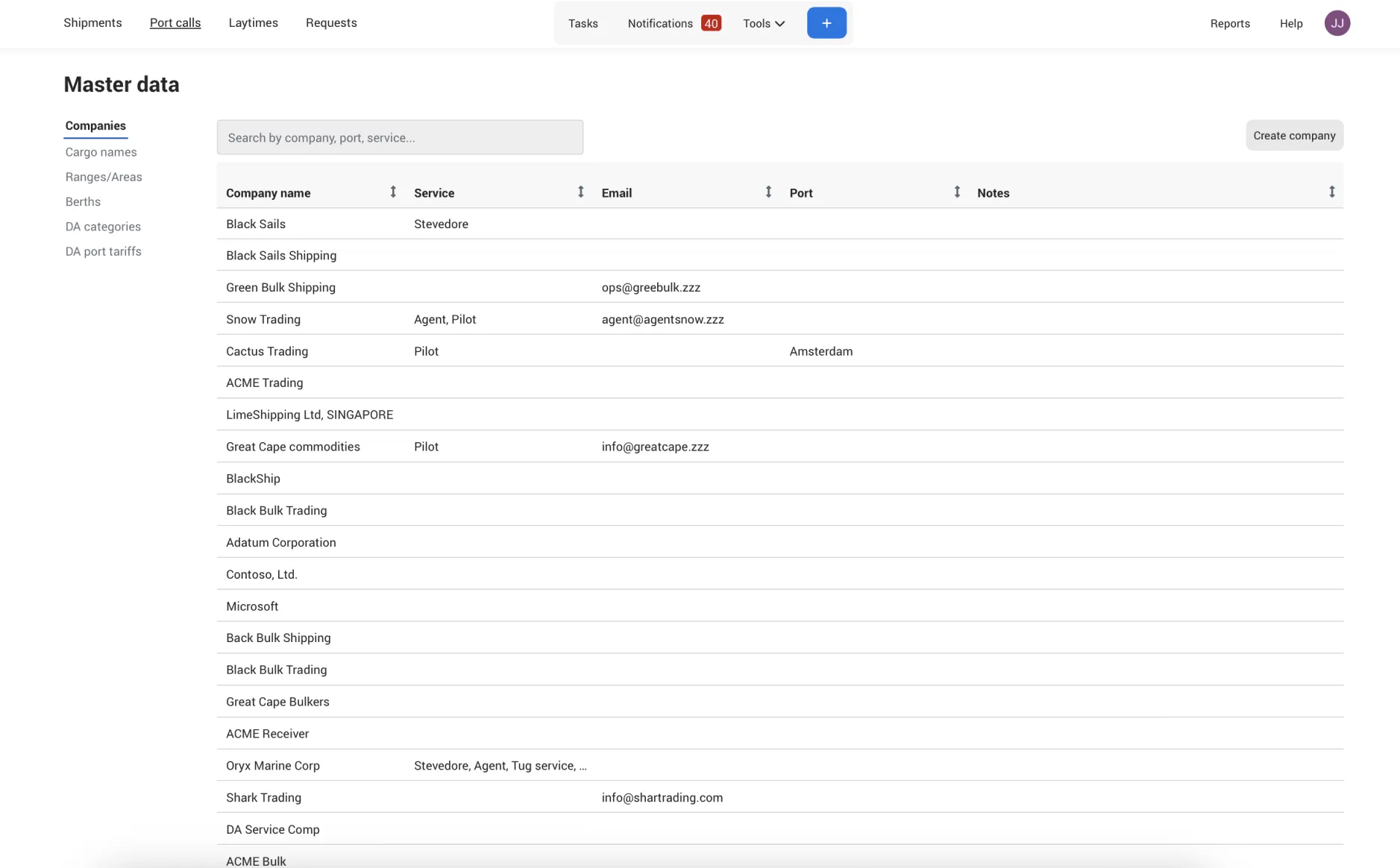Open the JJ user avatar menu
The image size is (1400, 868).
click(1337, 23)
